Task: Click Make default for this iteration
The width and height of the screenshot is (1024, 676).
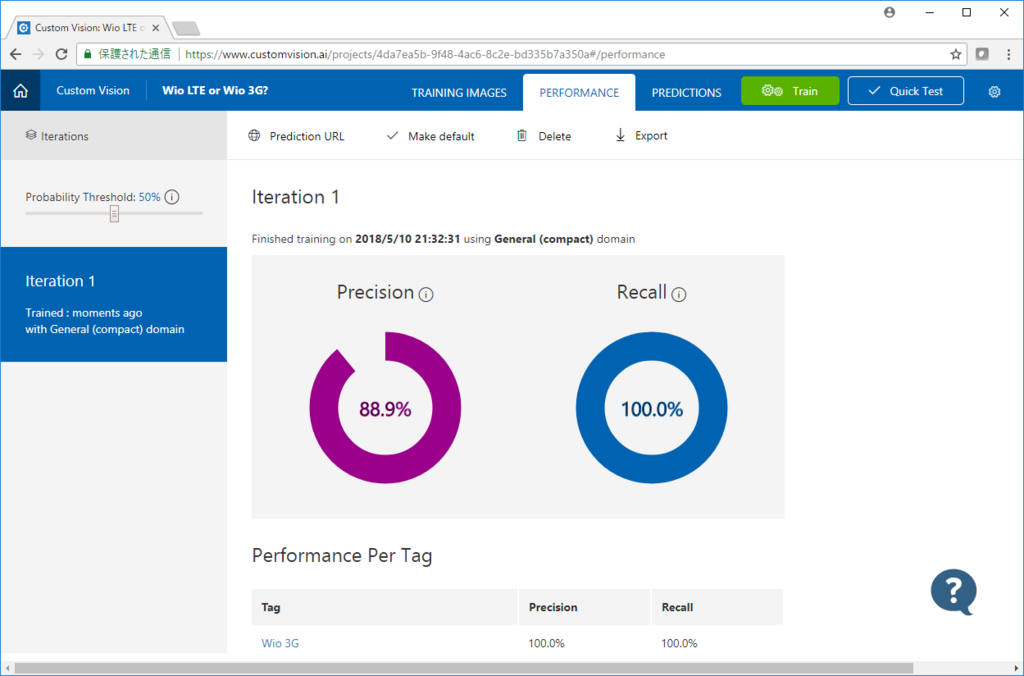Action: click(x=430, y=136)
